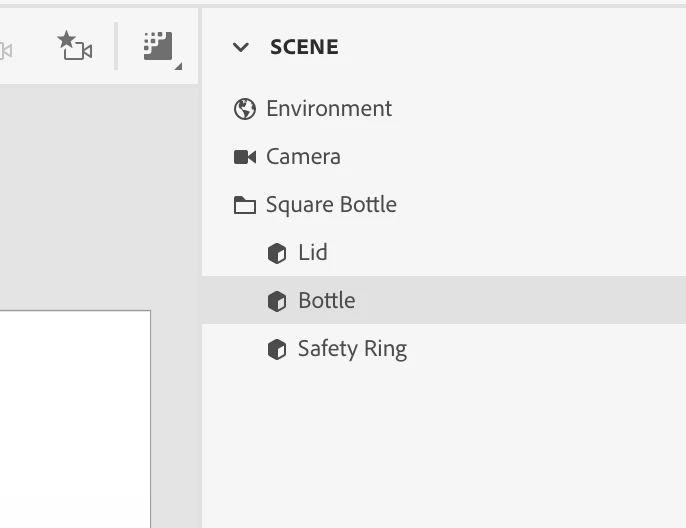The height and width of the screenshot is (528, 686).
Task: Click the Scene panel title
Action: point(304,47)
